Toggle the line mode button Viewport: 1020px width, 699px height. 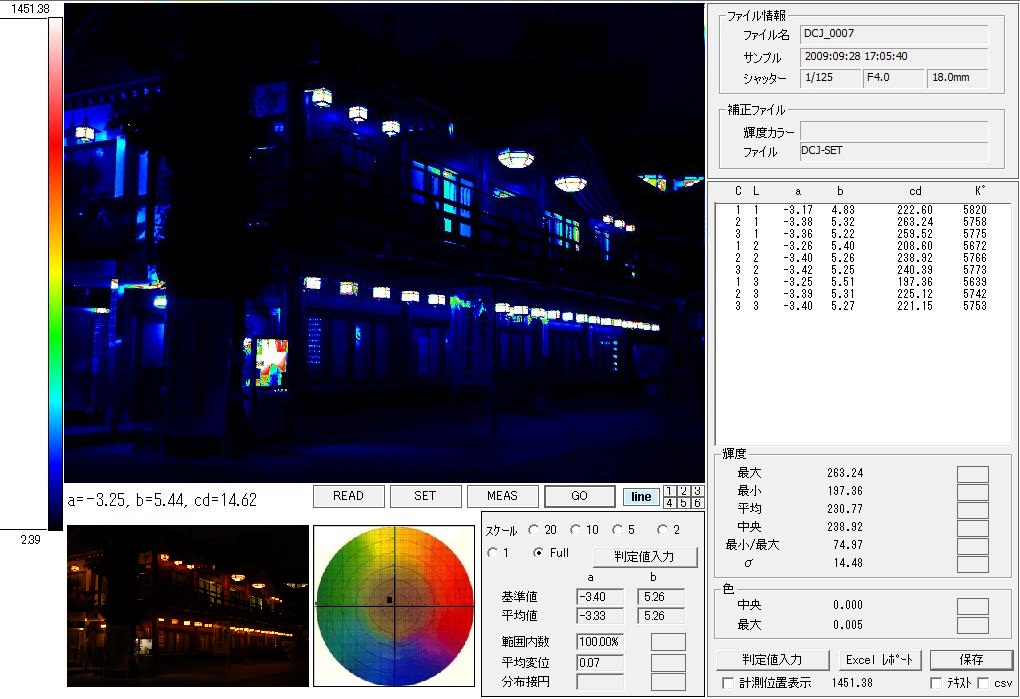point(641,497)
